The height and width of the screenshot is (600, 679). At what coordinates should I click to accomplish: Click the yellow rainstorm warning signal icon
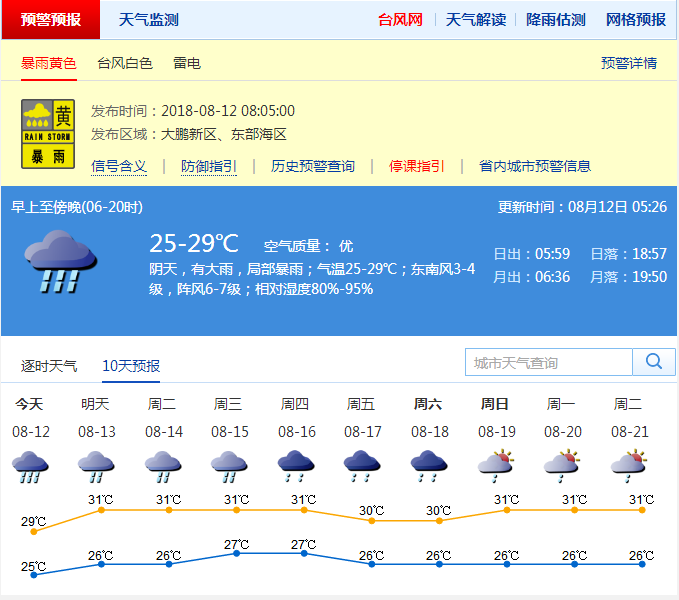pos(49,133)
